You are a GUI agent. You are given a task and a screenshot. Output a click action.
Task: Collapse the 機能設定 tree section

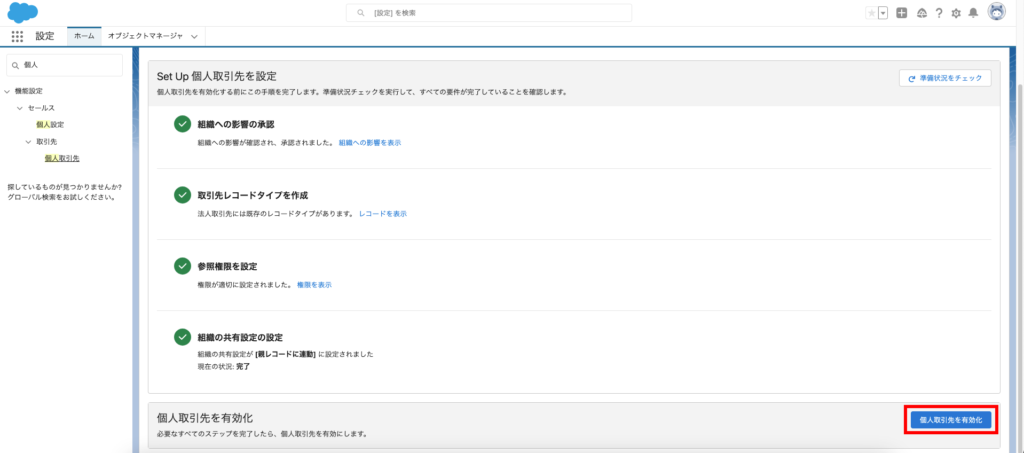[x=8, y=91]
